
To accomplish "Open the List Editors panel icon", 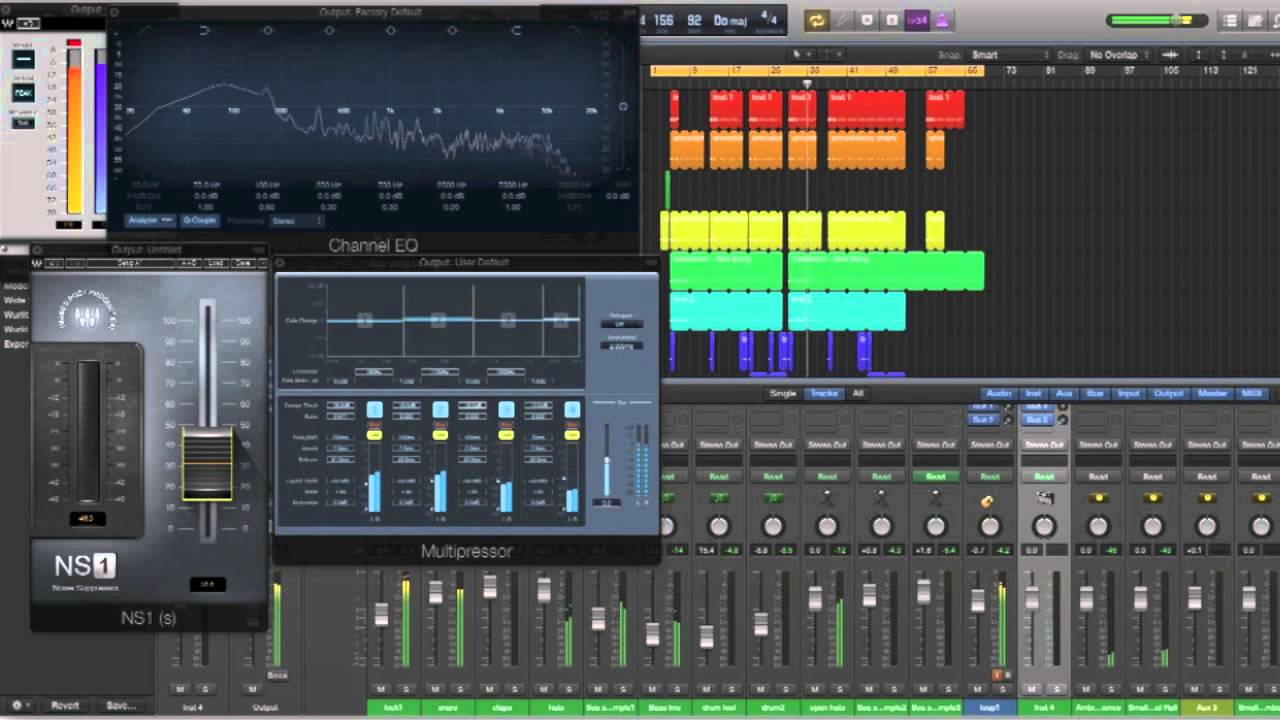I will click(1230, 21).
